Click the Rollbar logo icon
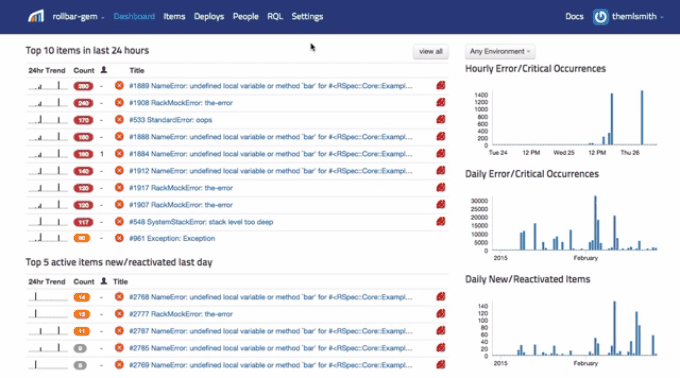This screenshot has height=378, width=680. 36,16
